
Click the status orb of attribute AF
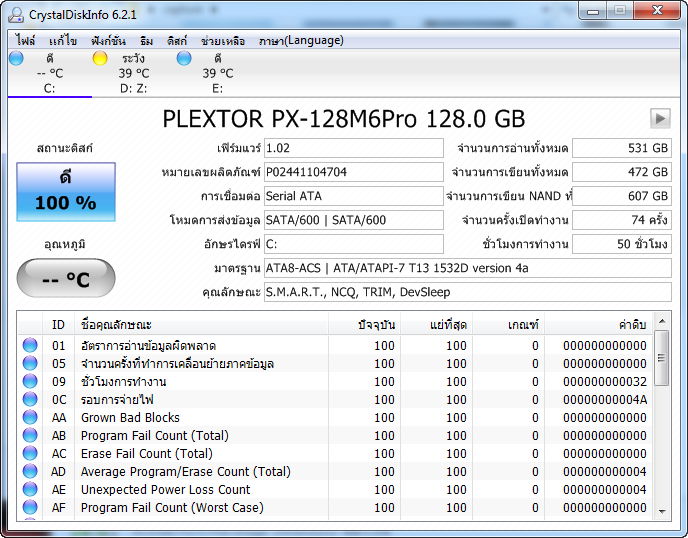[x=30, y=507]
